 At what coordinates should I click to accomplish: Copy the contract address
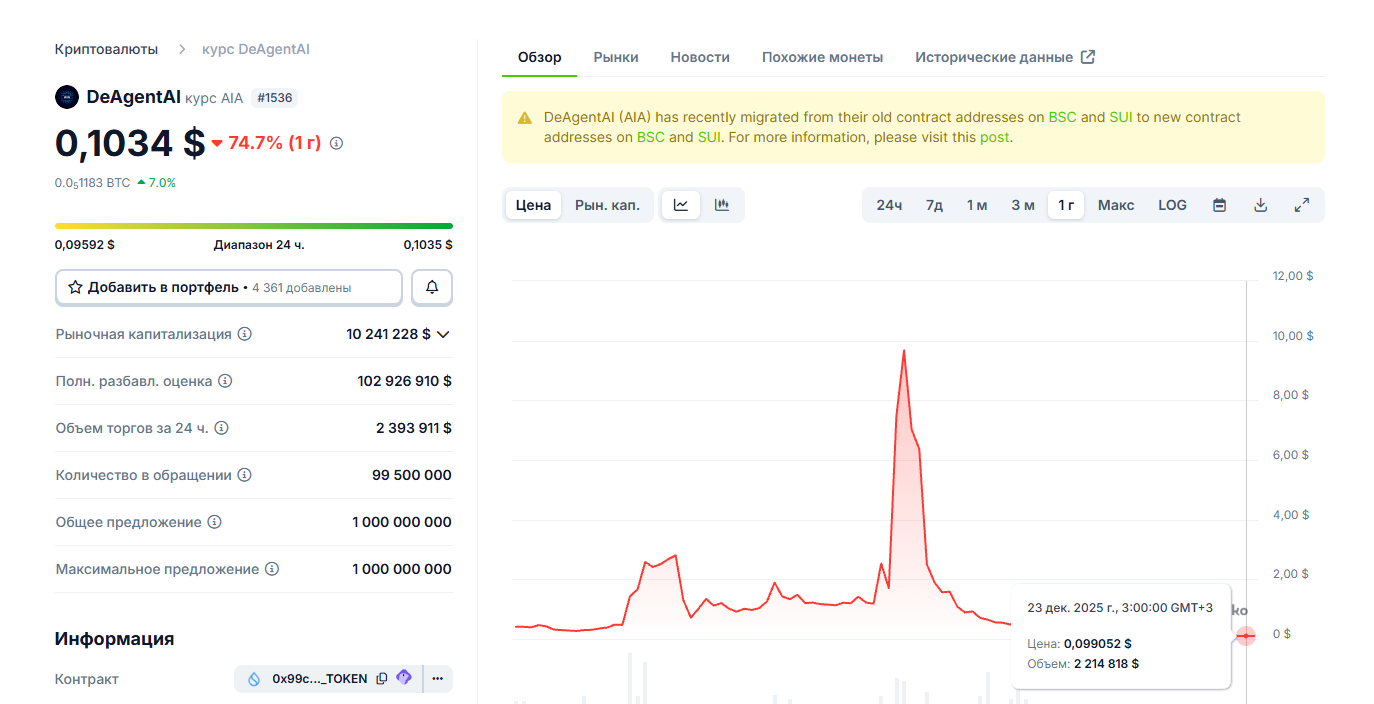point(381,679)
